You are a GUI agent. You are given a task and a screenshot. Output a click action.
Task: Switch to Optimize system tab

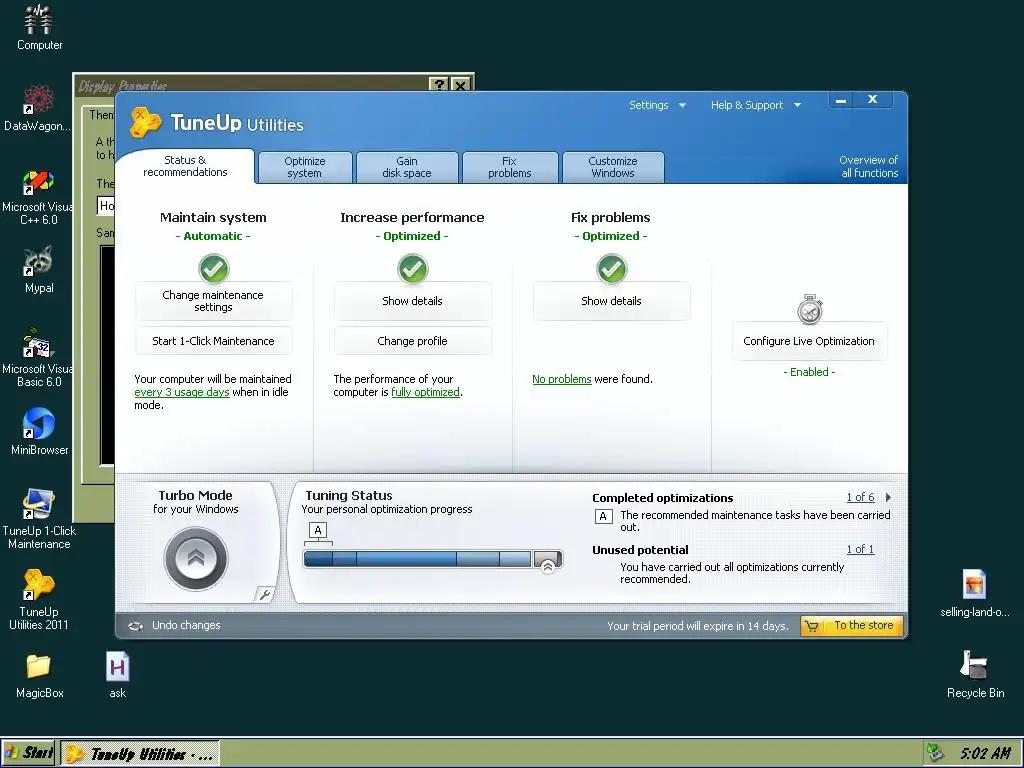pos(304,167)
